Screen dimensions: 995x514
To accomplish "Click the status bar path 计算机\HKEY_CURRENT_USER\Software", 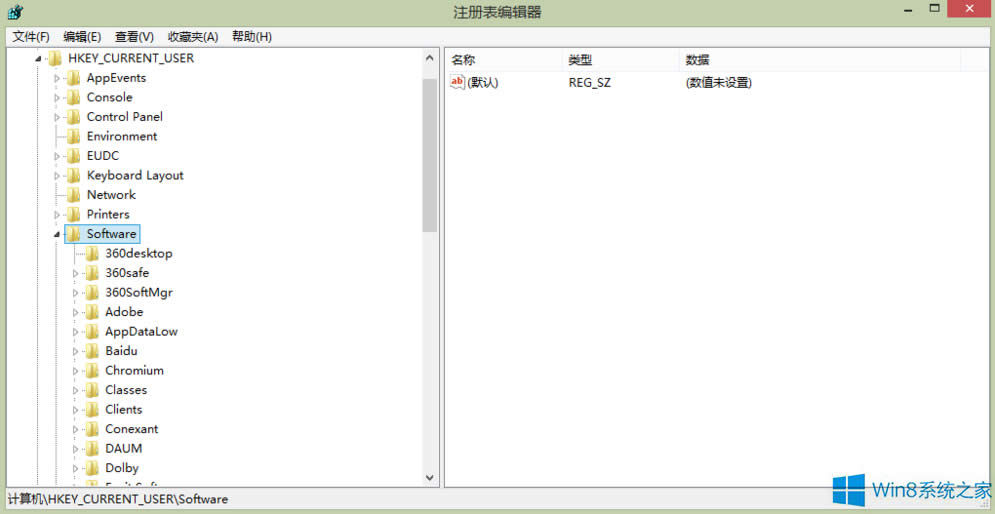I will point(117,499).
